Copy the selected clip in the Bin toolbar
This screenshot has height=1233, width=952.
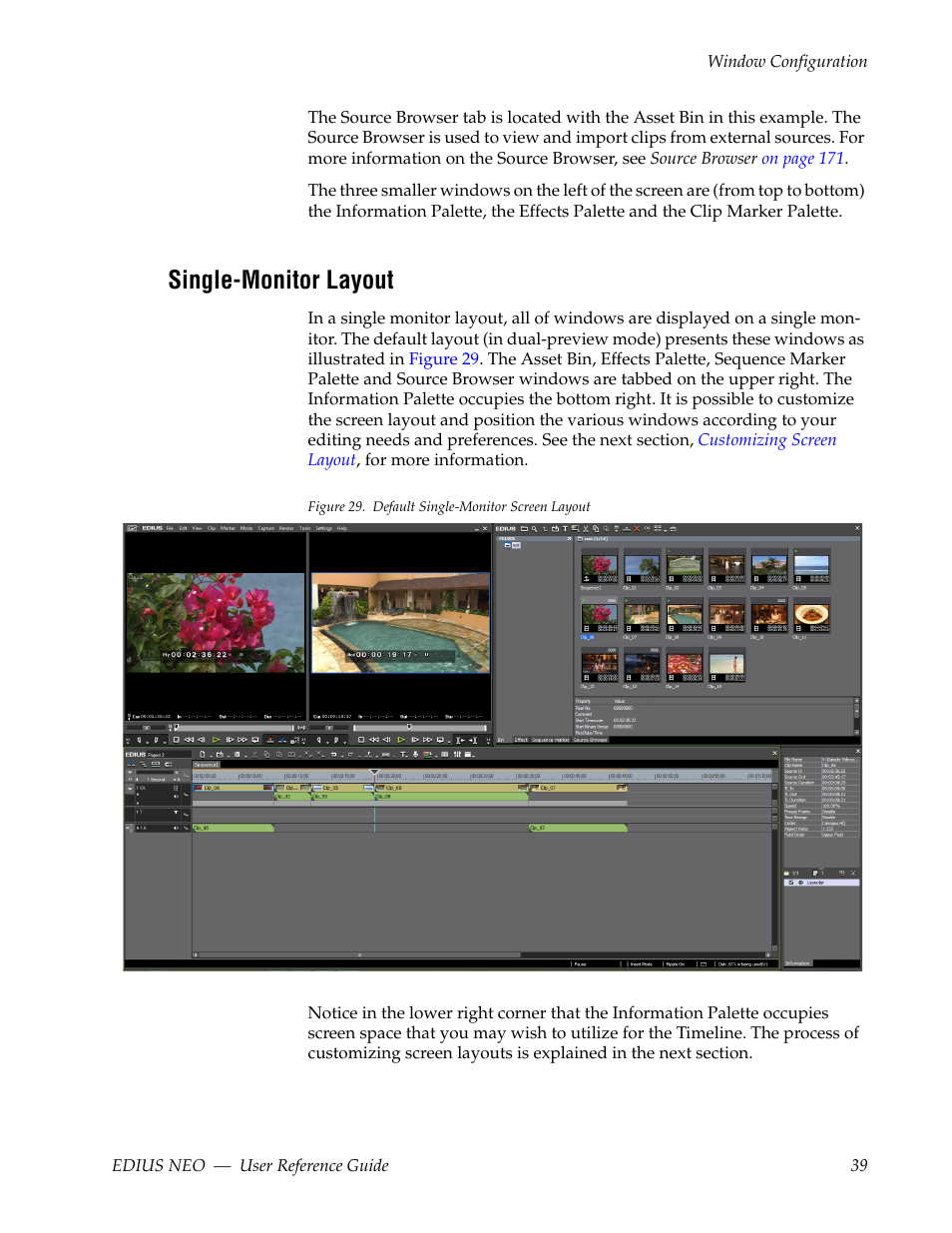(596, 528)
